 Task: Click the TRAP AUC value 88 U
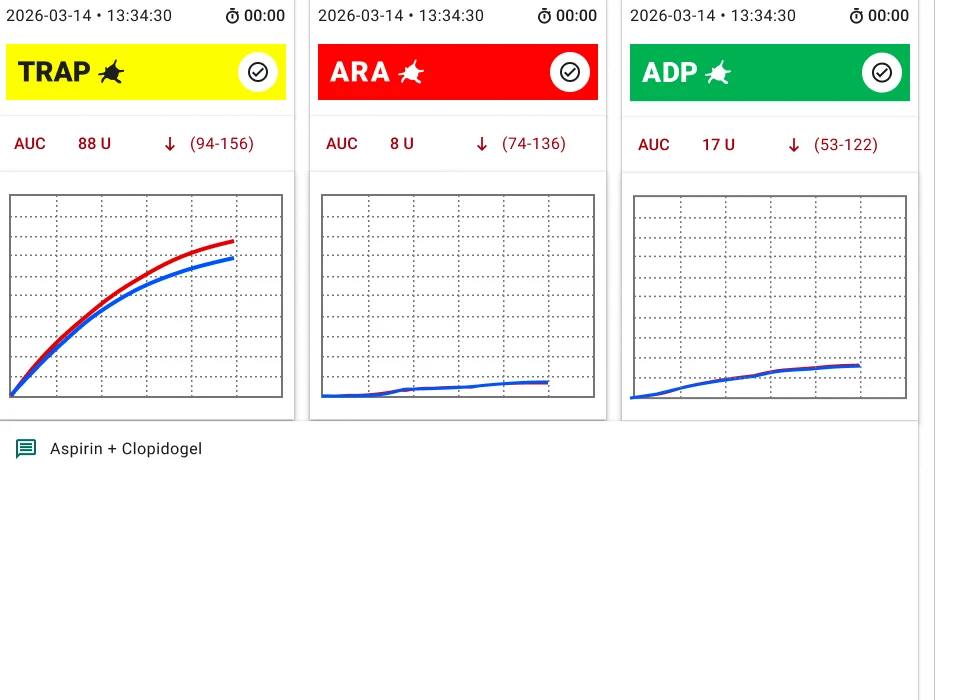tap(94, 144)
